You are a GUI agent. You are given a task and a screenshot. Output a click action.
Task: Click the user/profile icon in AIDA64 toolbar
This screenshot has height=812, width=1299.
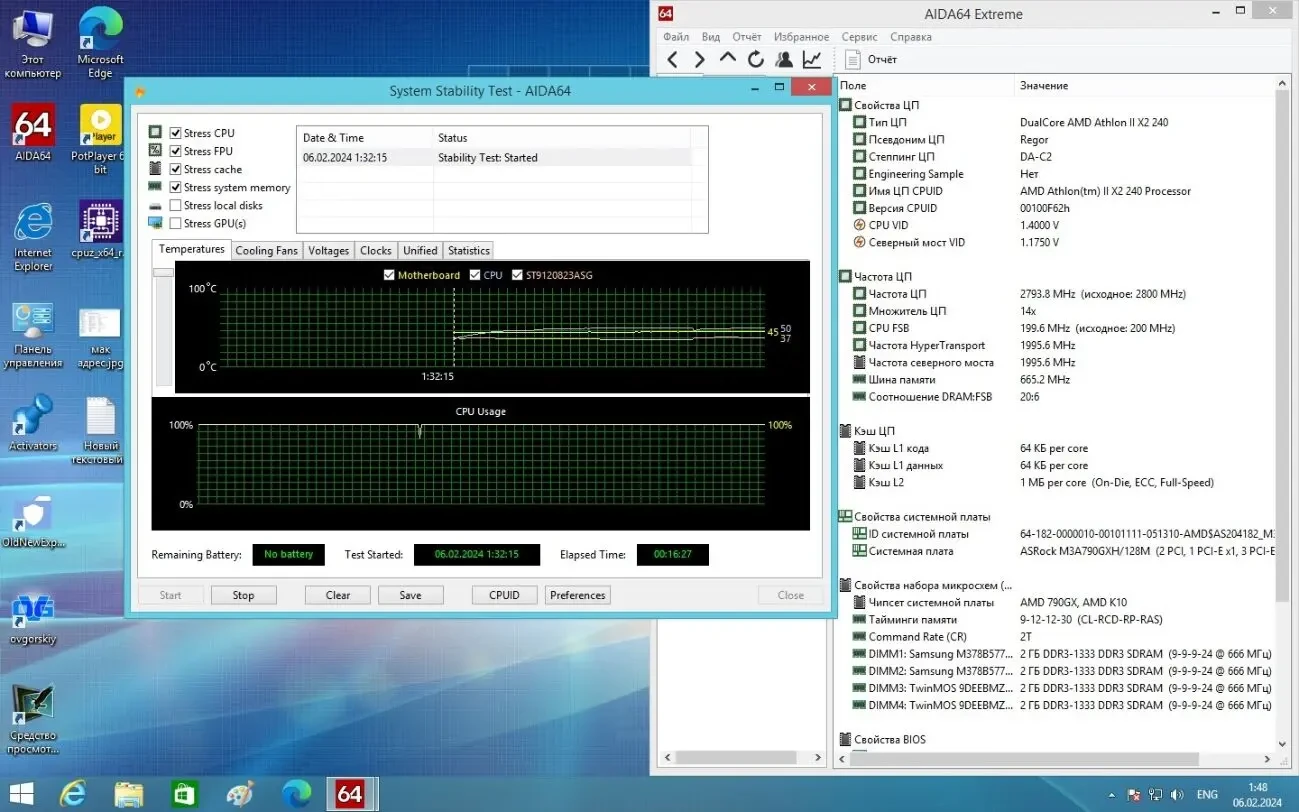coord(783,59)
